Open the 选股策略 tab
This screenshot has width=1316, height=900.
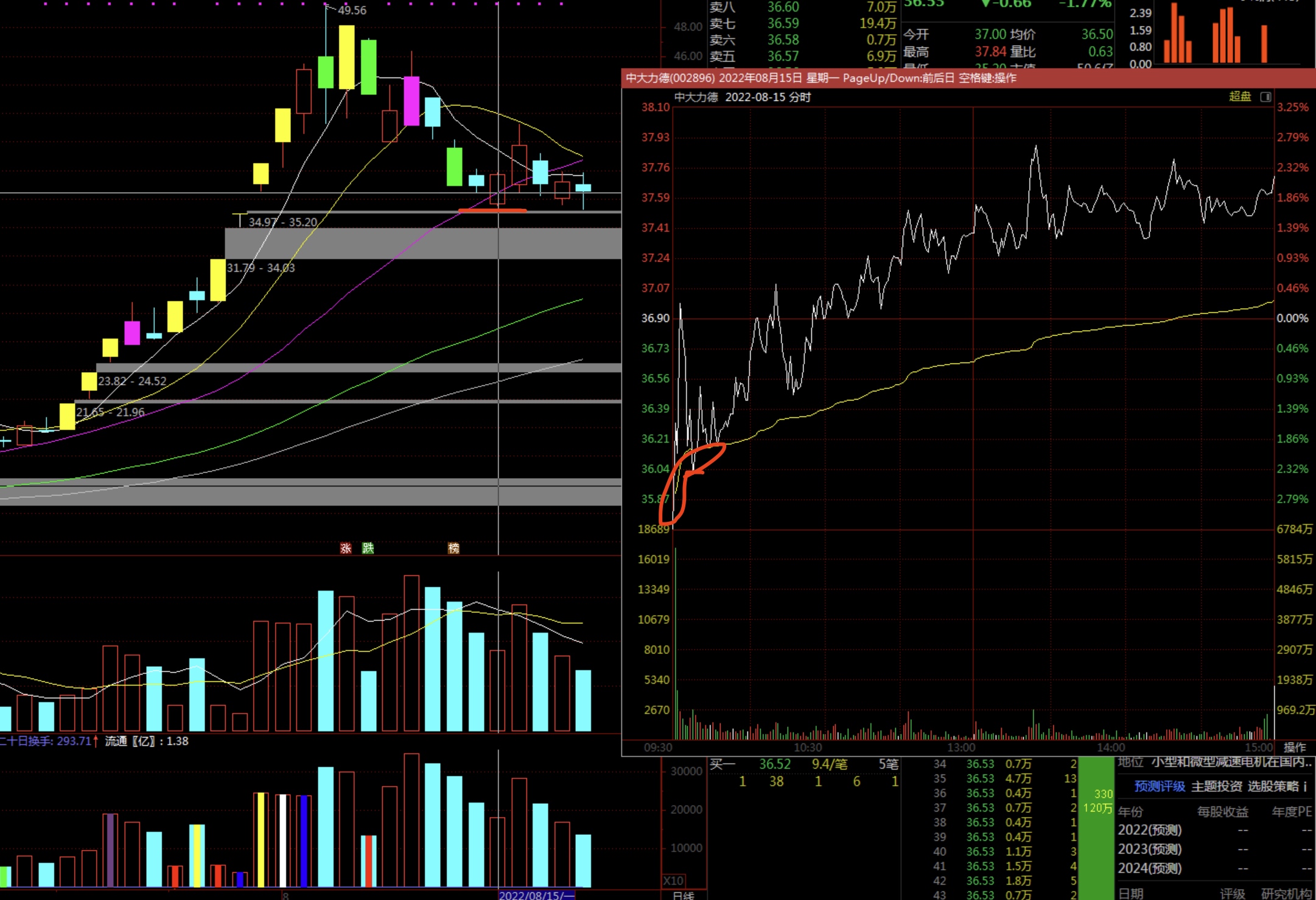1272,786
